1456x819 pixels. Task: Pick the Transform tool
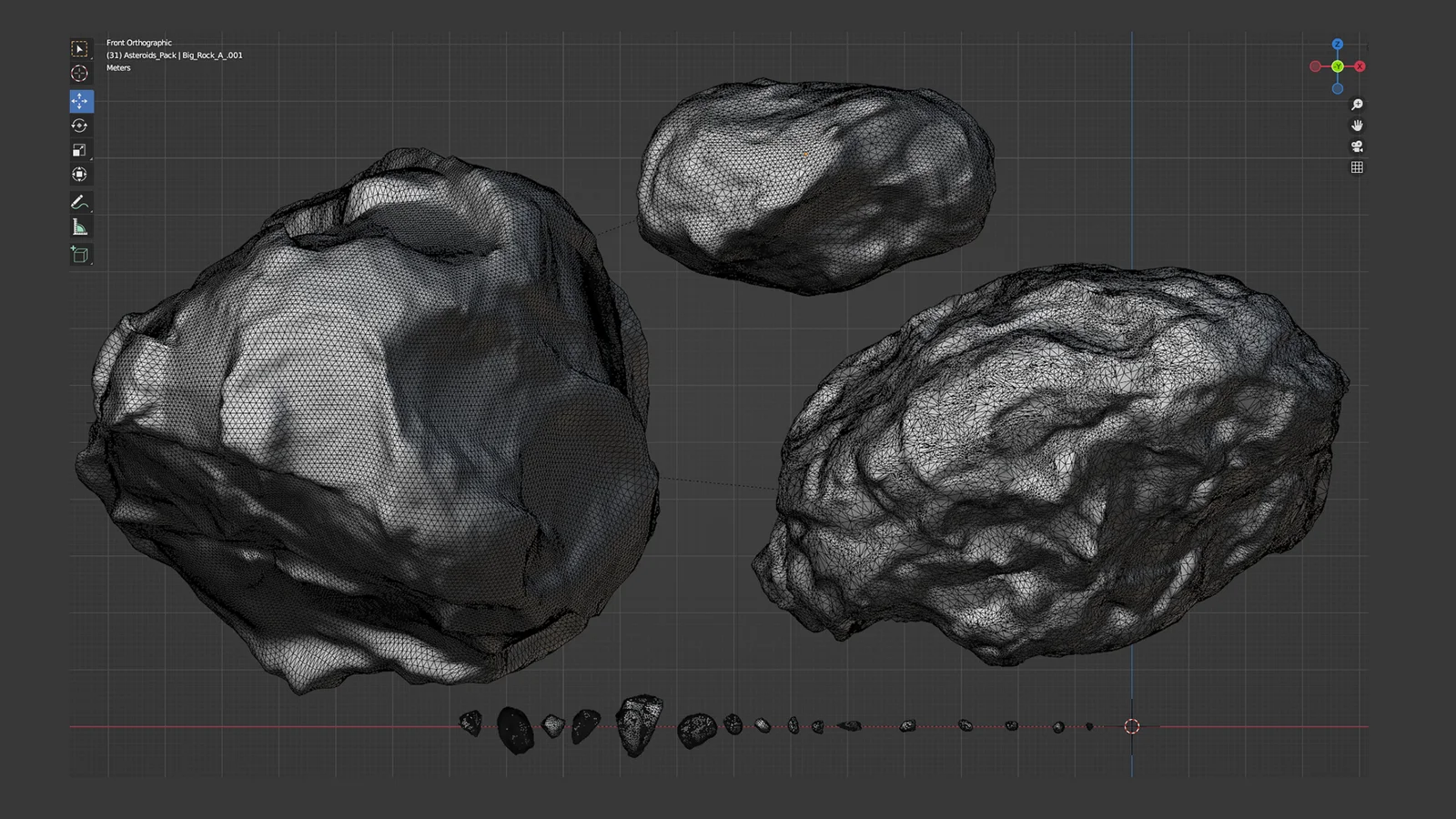click(x=80, y=173)
